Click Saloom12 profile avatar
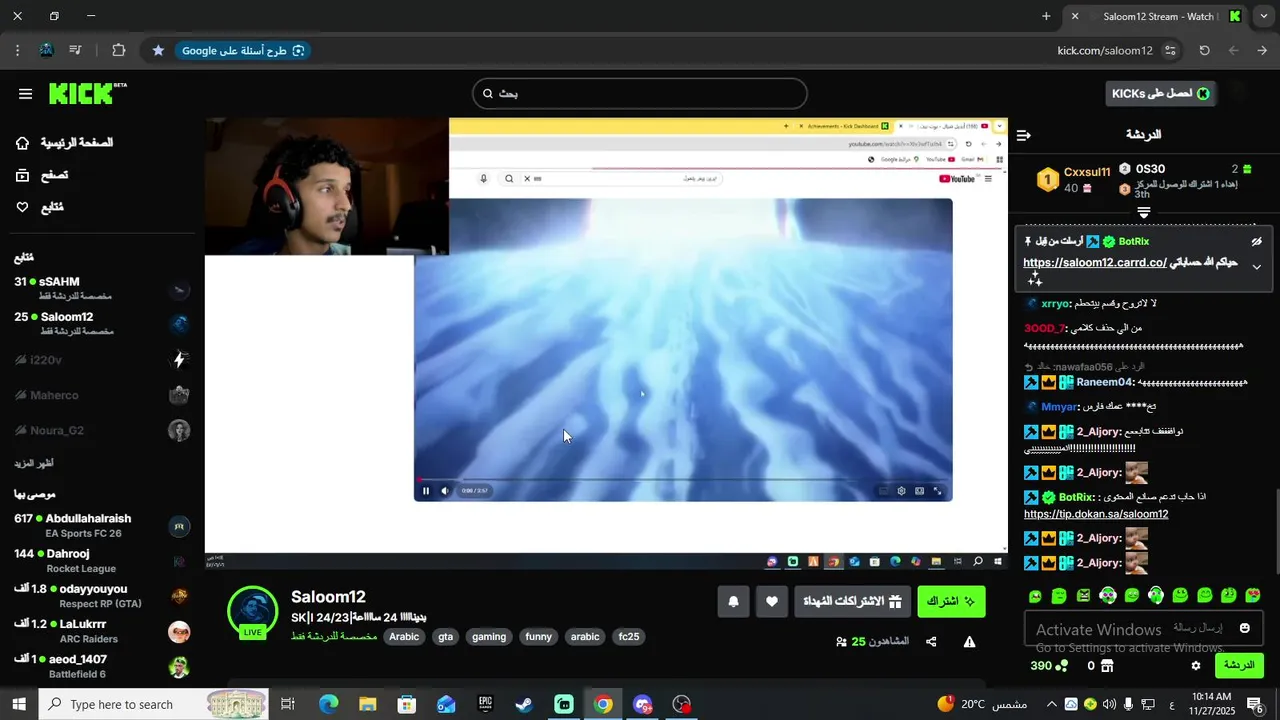The height and width of the screenshot is (720, 1280). (253, 611)
